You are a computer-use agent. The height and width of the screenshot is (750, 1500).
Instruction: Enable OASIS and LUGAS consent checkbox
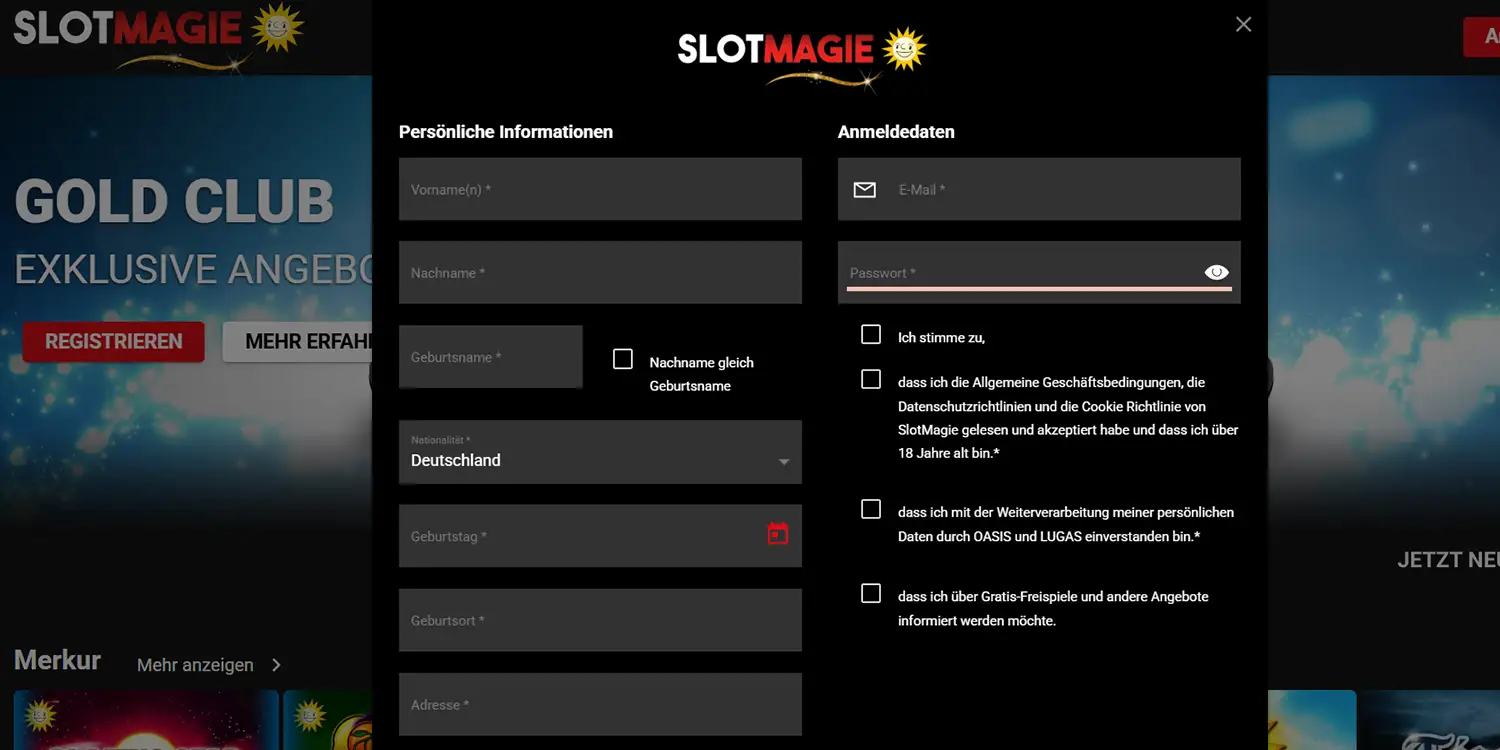[x=871, y=509]
